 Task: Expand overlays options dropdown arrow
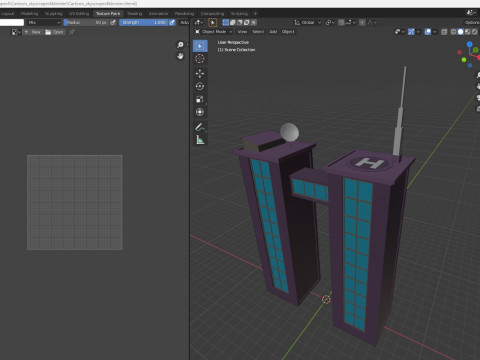[x=434, y=32]
